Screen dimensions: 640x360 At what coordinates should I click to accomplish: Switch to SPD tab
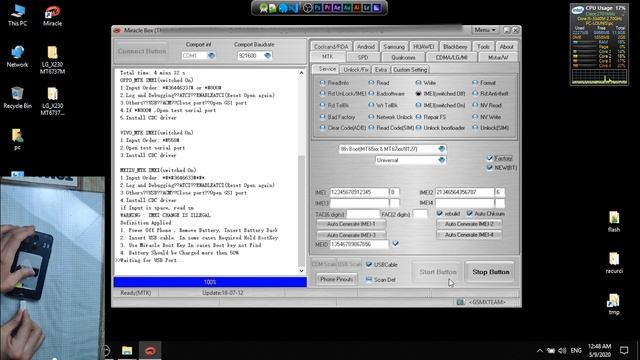pyautogui.click(x=363, y=58)
